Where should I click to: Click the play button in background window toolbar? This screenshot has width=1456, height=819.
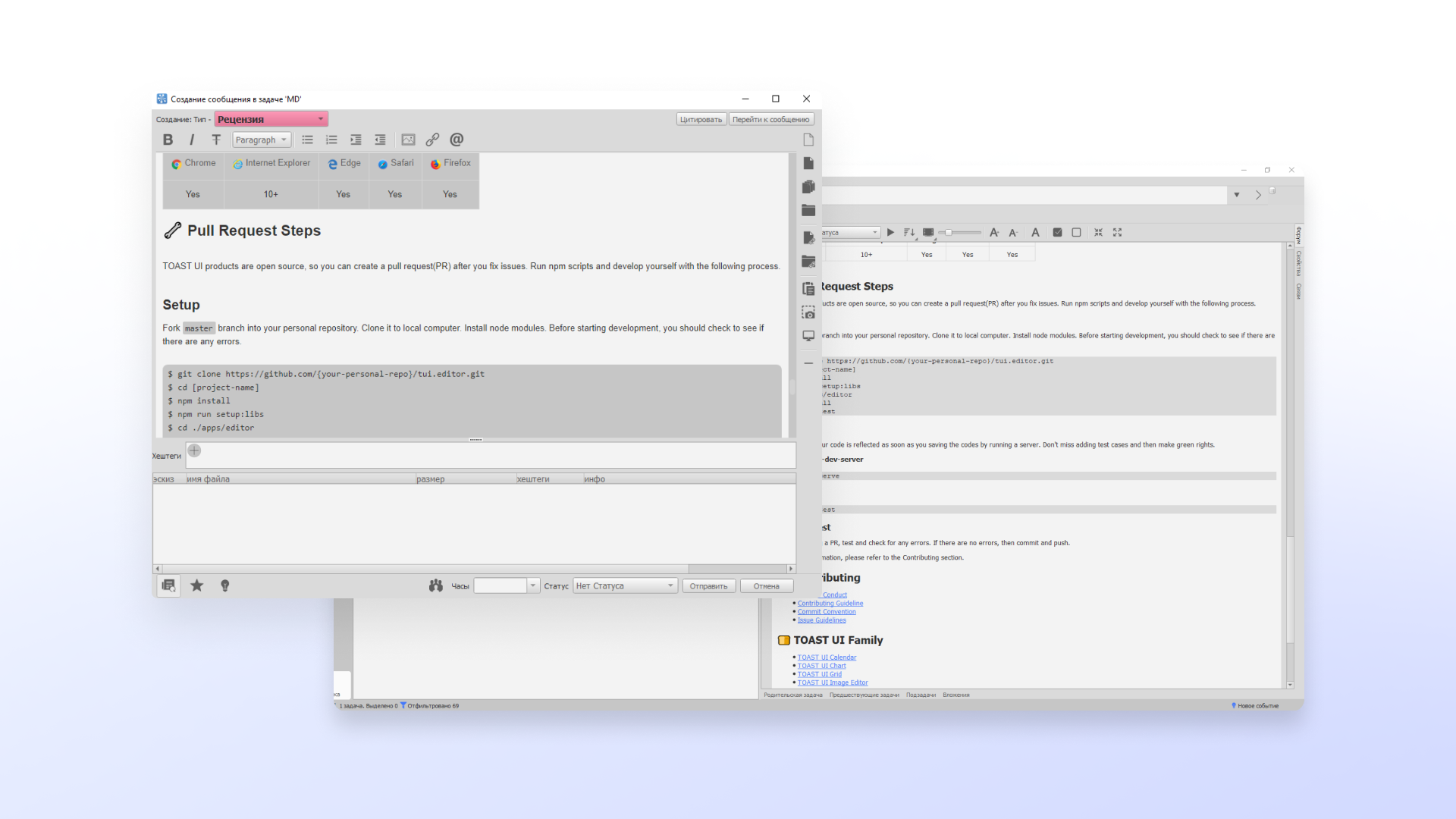[890, 232]
